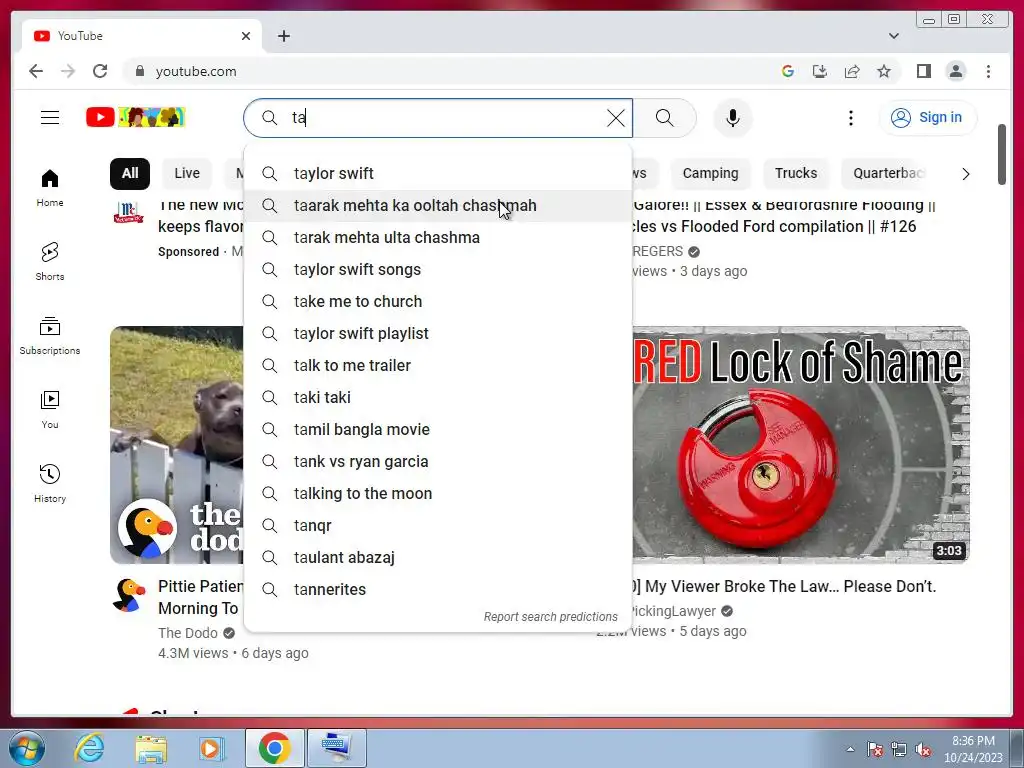Choose suggestion 'tarak mehta ulta chashma'
Viewport: 1024px width, 768px height.
(x=438, y=238)
